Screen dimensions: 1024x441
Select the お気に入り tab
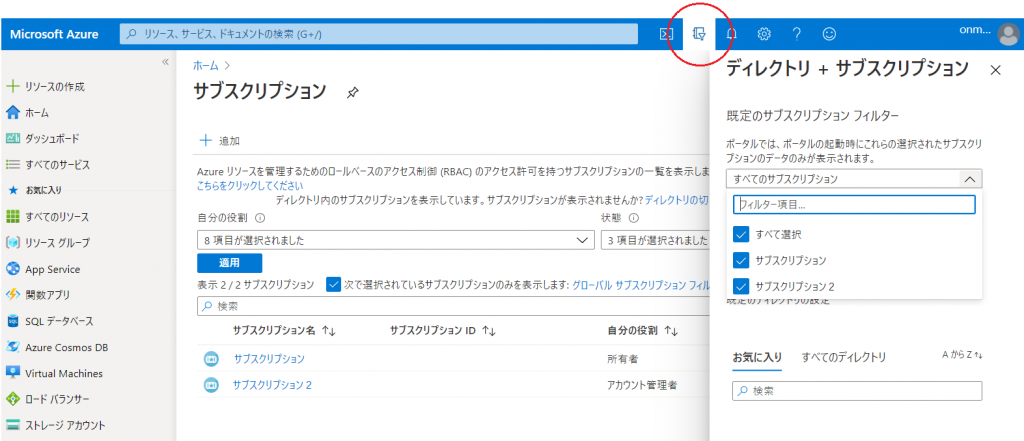tap(757, 357)
